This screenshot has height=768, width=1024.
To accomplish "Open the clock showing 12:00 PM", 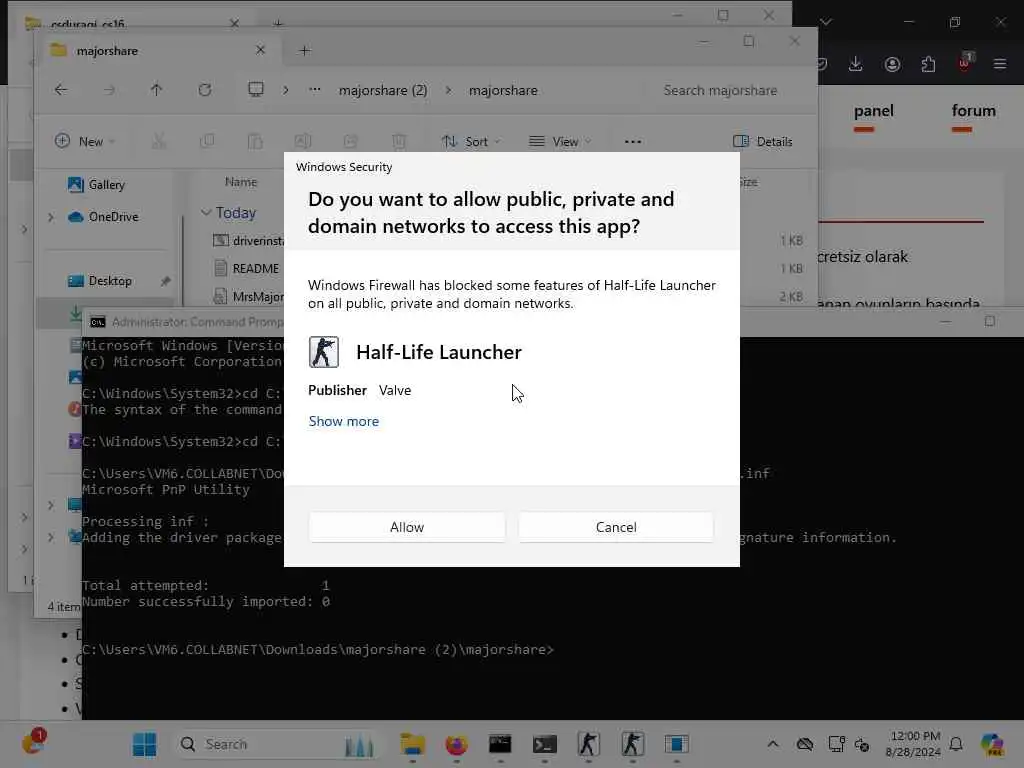I will click(914, 744).
